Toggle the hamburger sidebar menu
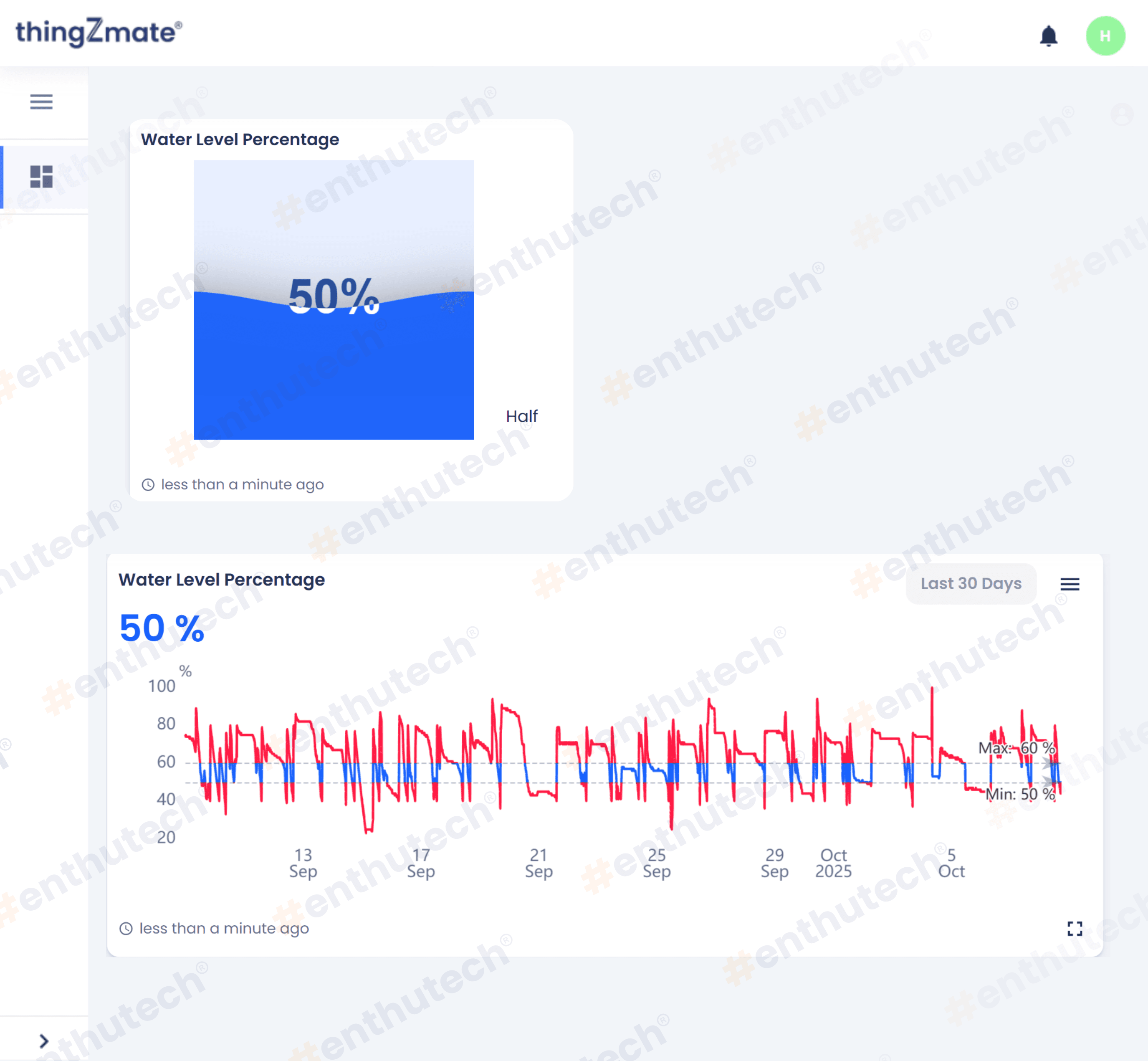This screenshot has height=1061, width=1148. click(41, 101)
